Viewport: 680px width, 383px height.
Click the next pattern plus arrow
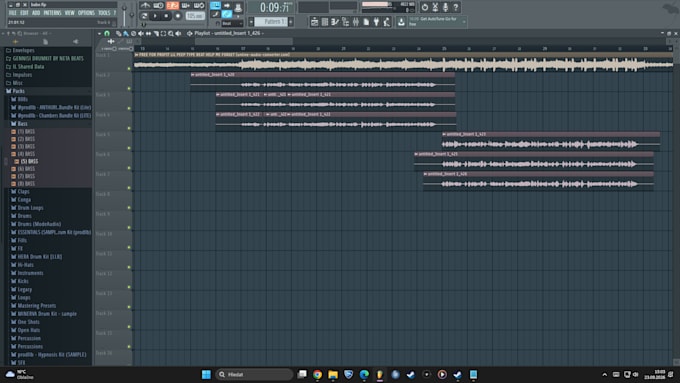[291, 21]
